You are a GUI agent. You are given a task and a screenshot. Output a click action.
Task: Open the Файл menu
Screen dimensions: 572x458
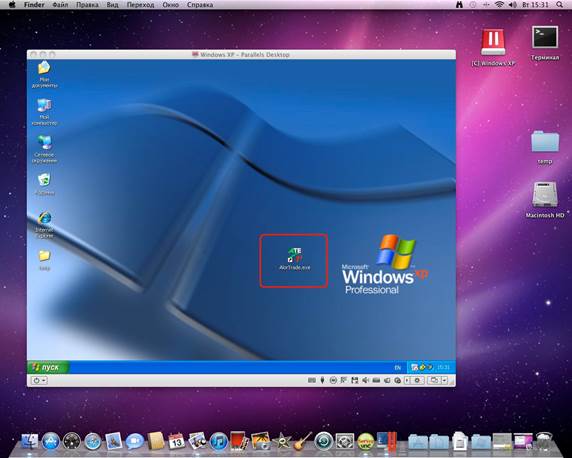[60, 5]
